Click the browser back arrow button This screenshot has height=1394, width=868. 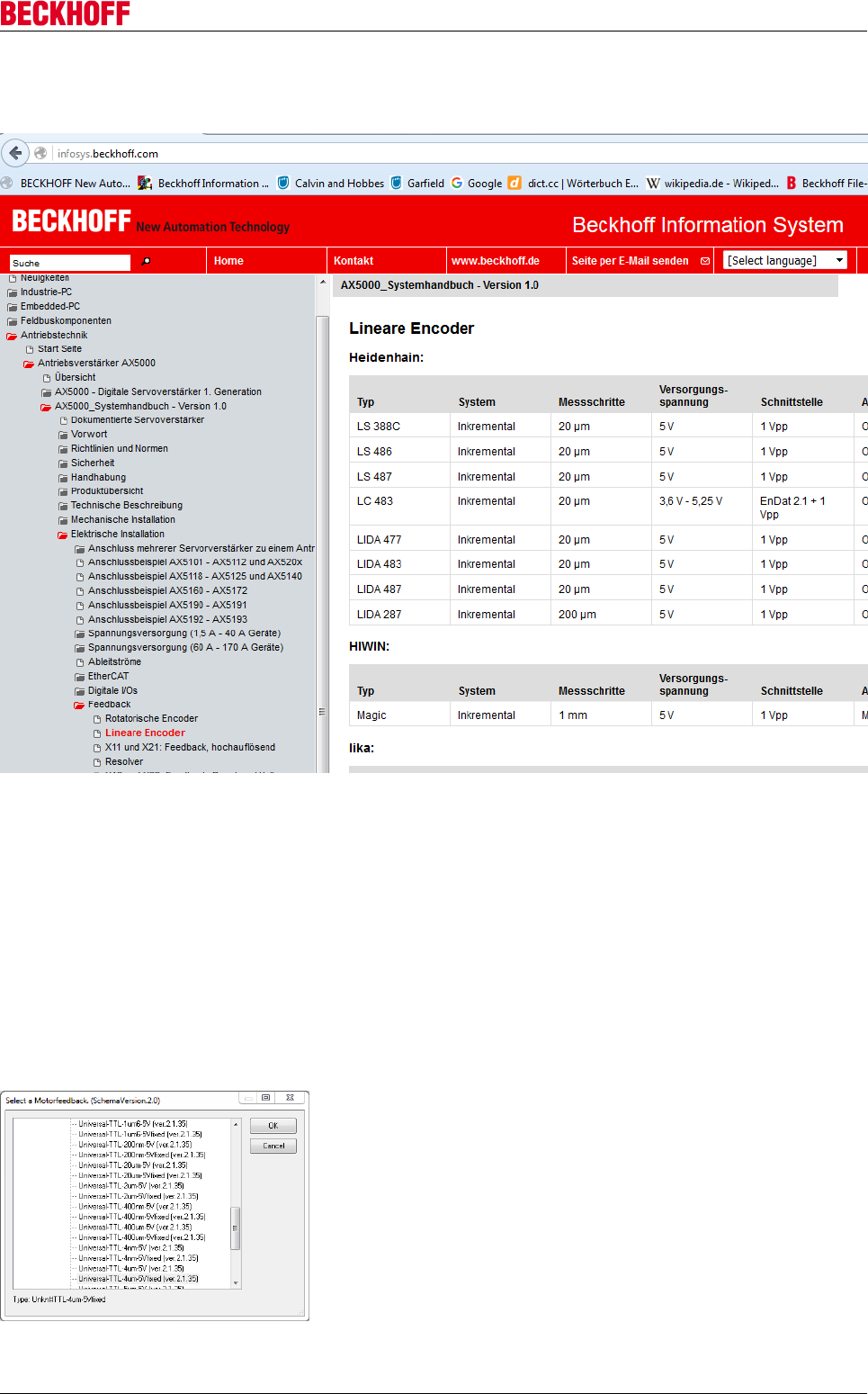pyautogui.click(x=15, y=153)
